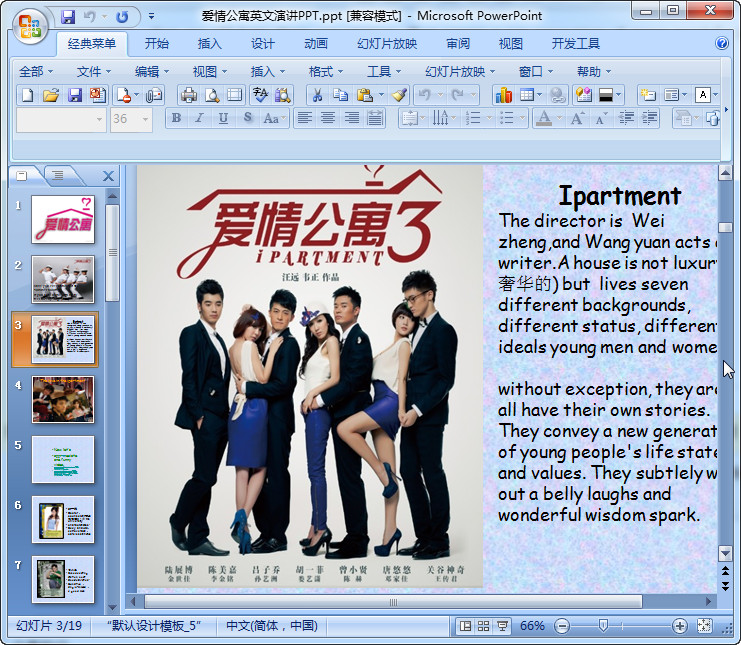
Task: Create a new blank presentation
Action: click(27, 95)
